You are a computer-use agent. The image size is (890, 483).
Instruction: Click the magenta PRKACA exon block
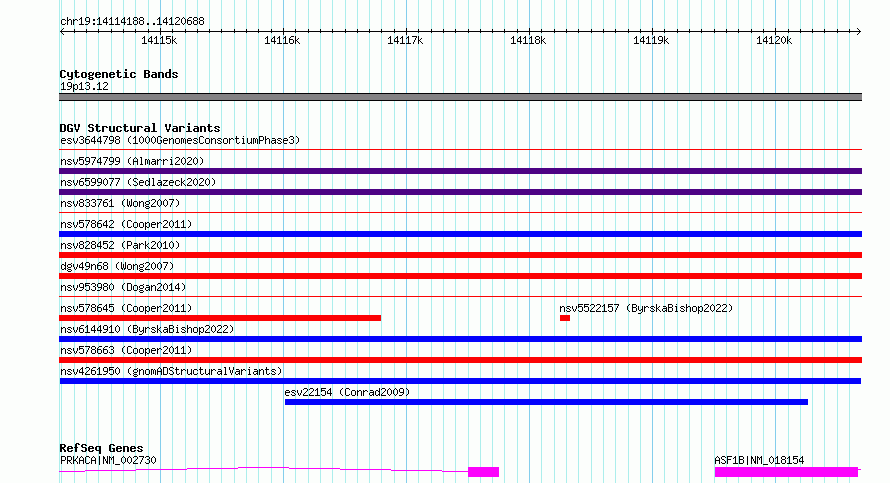click(484, 472)
